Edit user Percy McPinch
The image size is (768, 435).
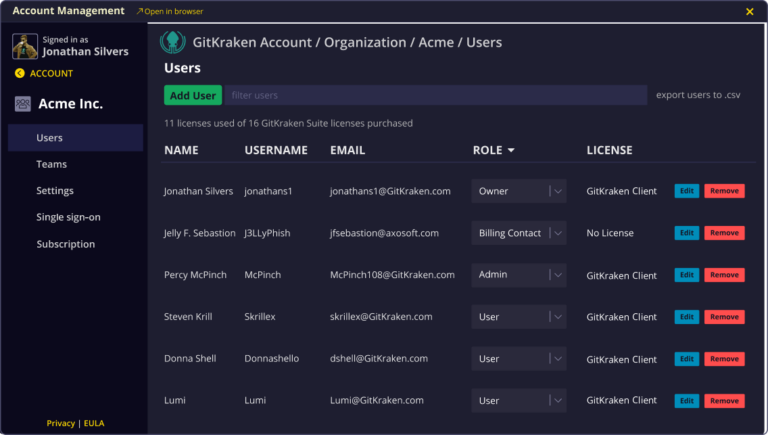(687, 275)
